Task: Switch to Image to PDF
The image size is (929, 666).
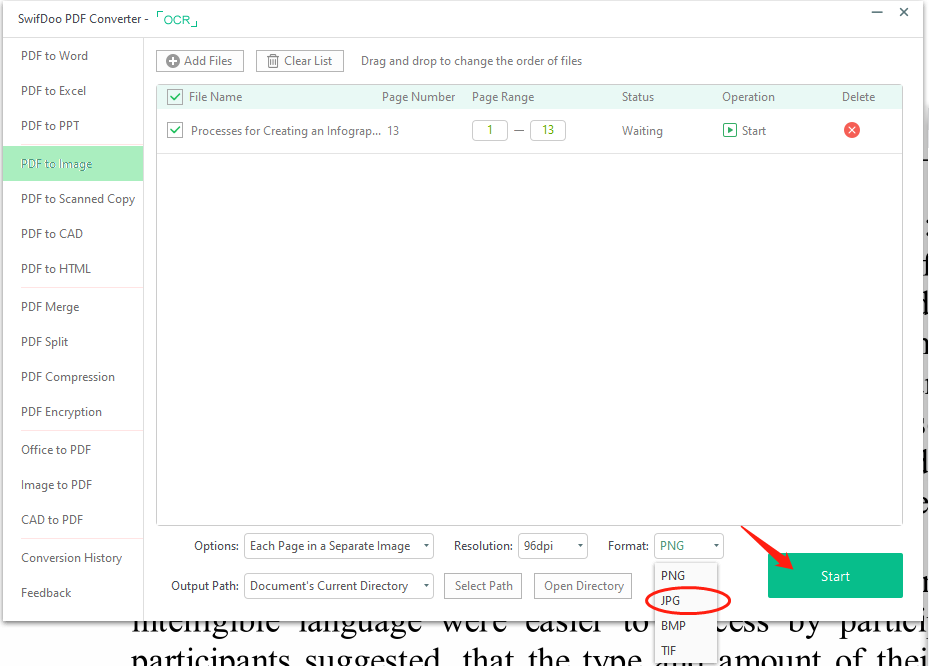Action: 57,485
